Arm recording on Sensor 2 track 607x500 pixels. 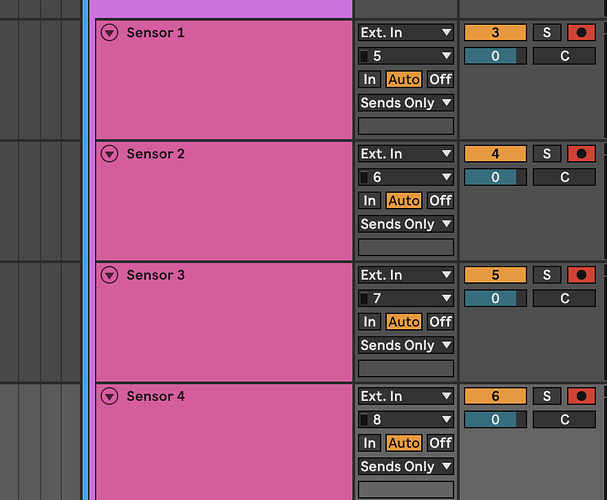(581, 154)
